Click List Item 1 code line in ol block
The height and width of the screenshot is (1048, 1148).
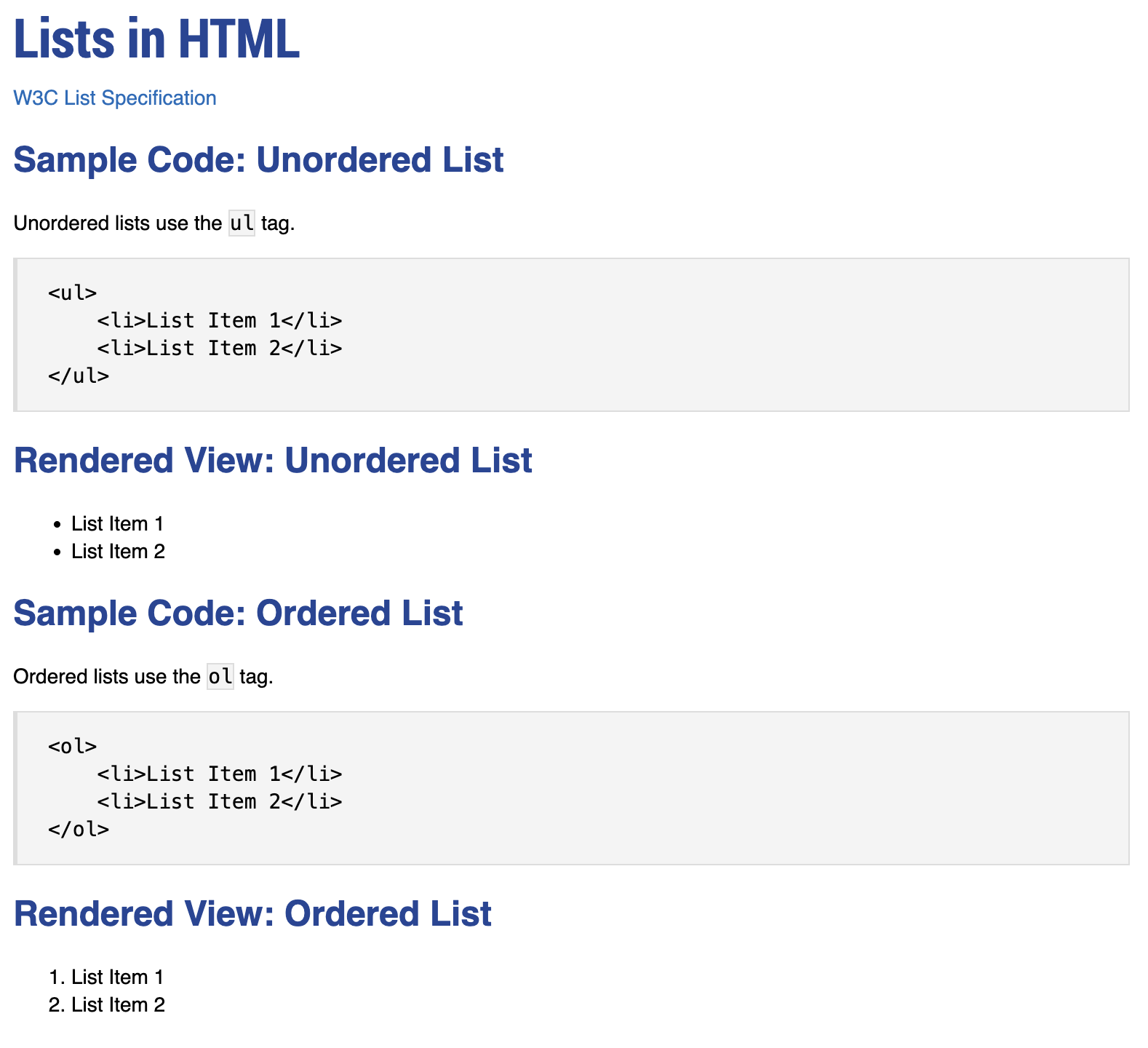(x=220, y=774)
